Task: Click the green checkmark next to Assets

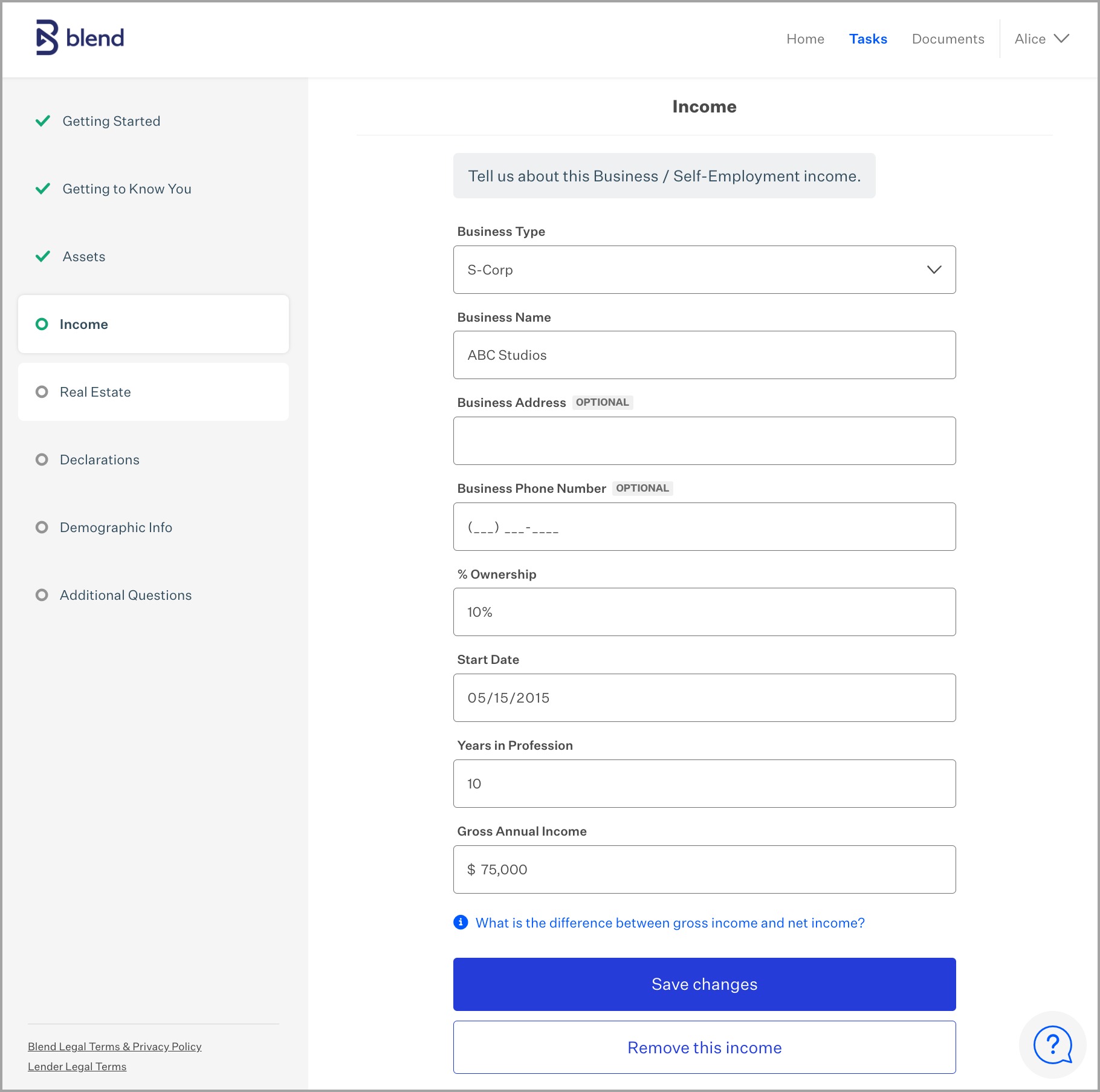Action: coord(43,256)
